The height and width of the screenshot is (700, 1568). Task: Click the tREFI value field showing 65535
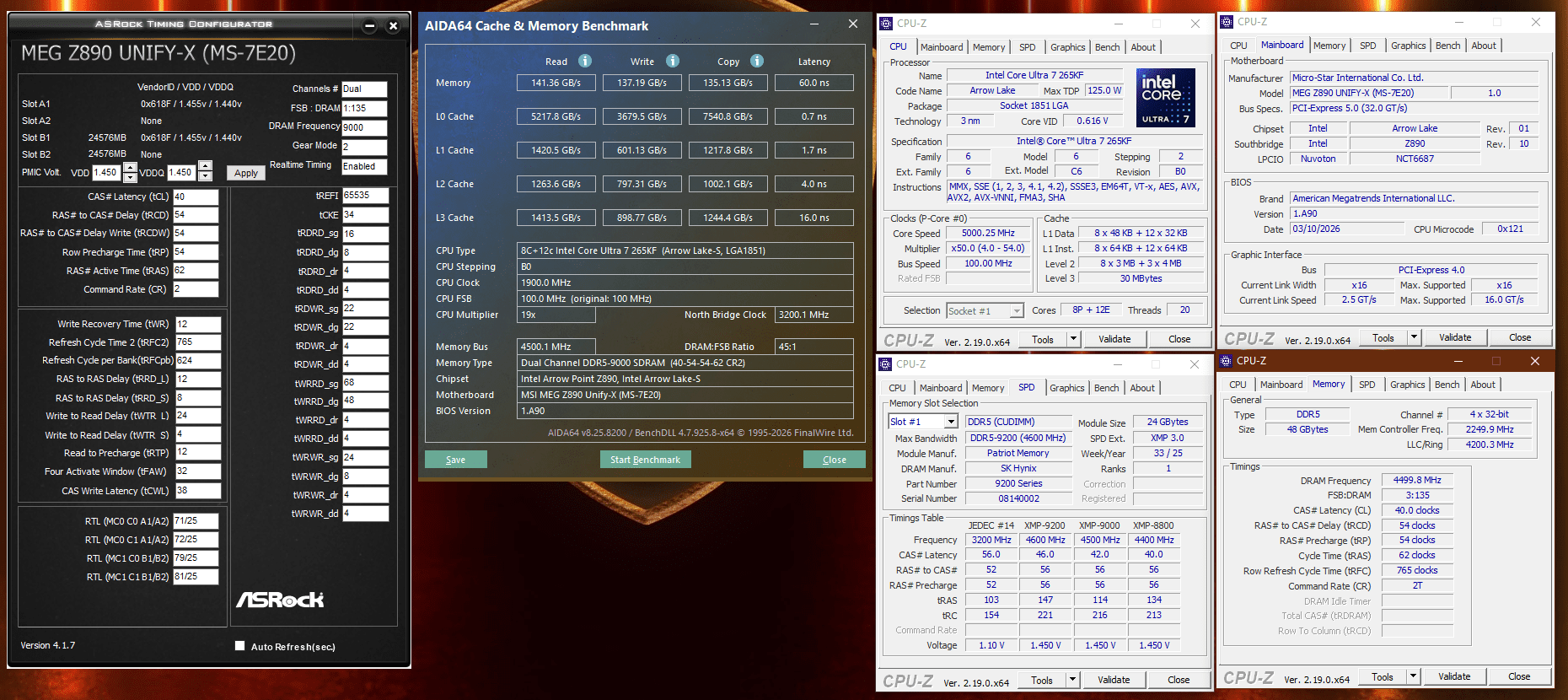click(365, 195)
